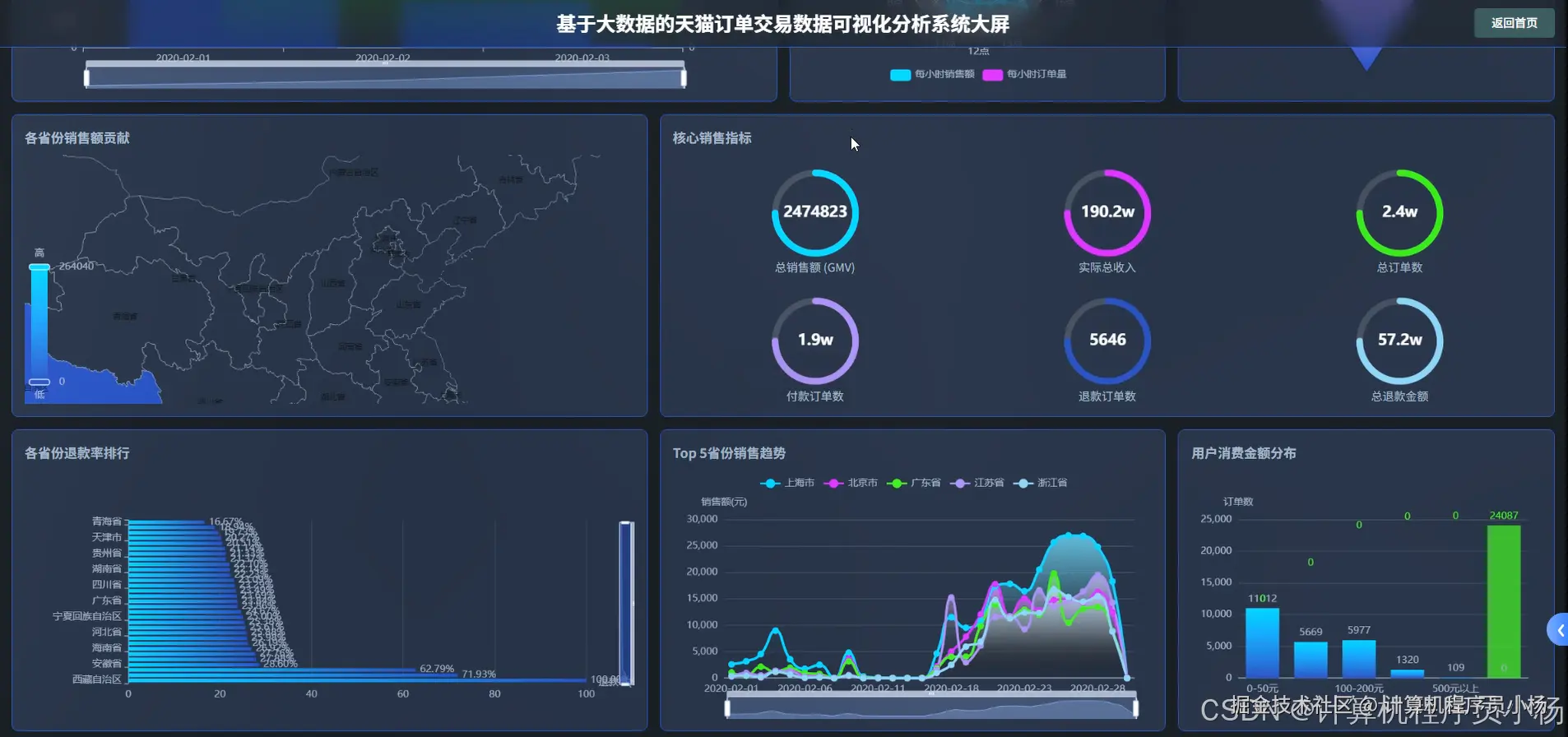
Task: Click the green bar labeled 24087
Action: (1504, 601)
